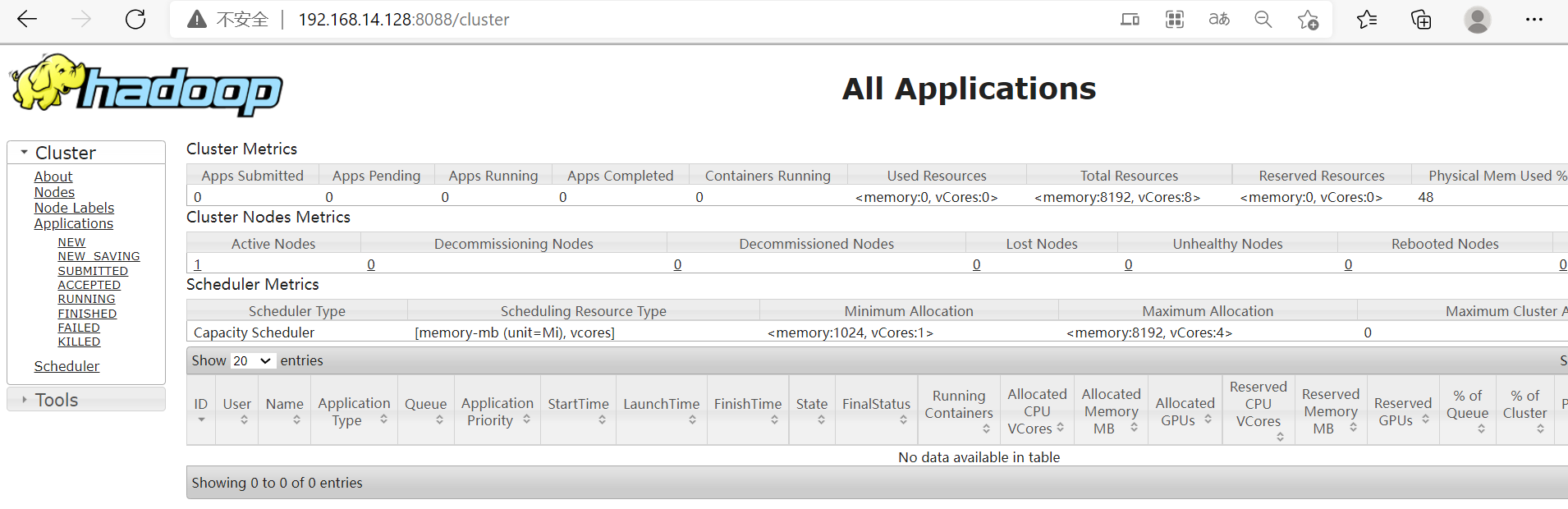Viewport: 1568px width, 509px height.
Task: Filter applications by SUBMITTED state
Action: pos(93,271)
